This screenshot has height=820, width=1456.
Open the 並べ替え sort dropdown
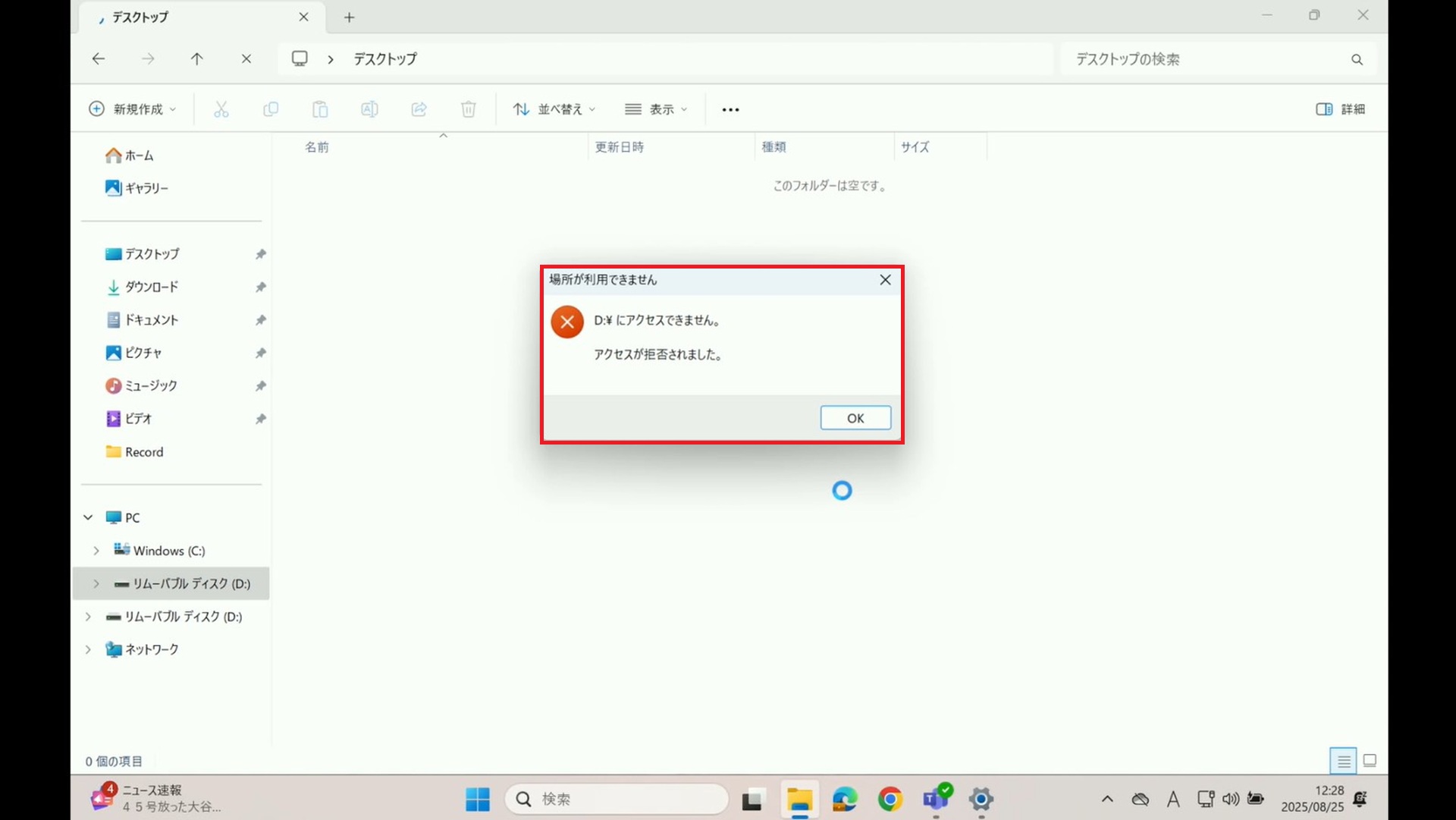tap(554, 109)
